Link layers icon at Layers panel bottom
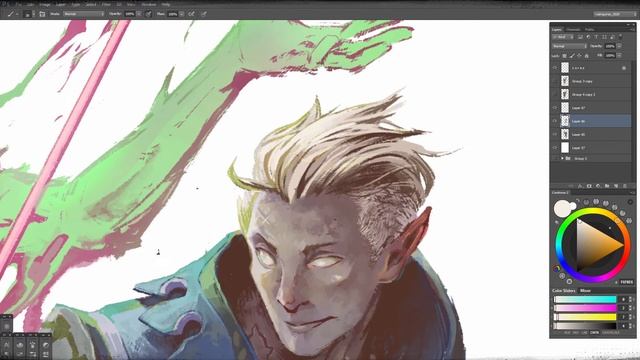 571,186
